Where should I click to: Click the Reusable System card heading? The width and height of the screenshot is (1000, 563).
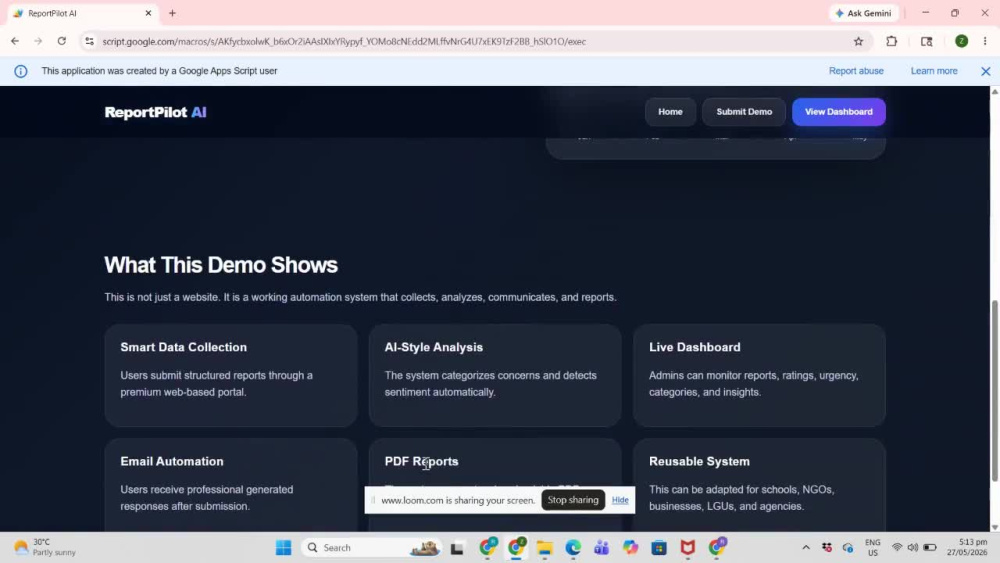pos(699,461)
